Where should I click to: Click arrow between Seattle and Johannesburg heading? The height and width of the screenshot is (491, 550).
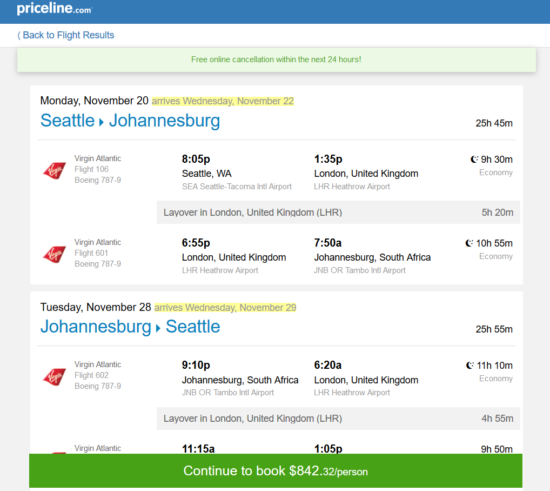pyautogui.click(x=101, y=122)
